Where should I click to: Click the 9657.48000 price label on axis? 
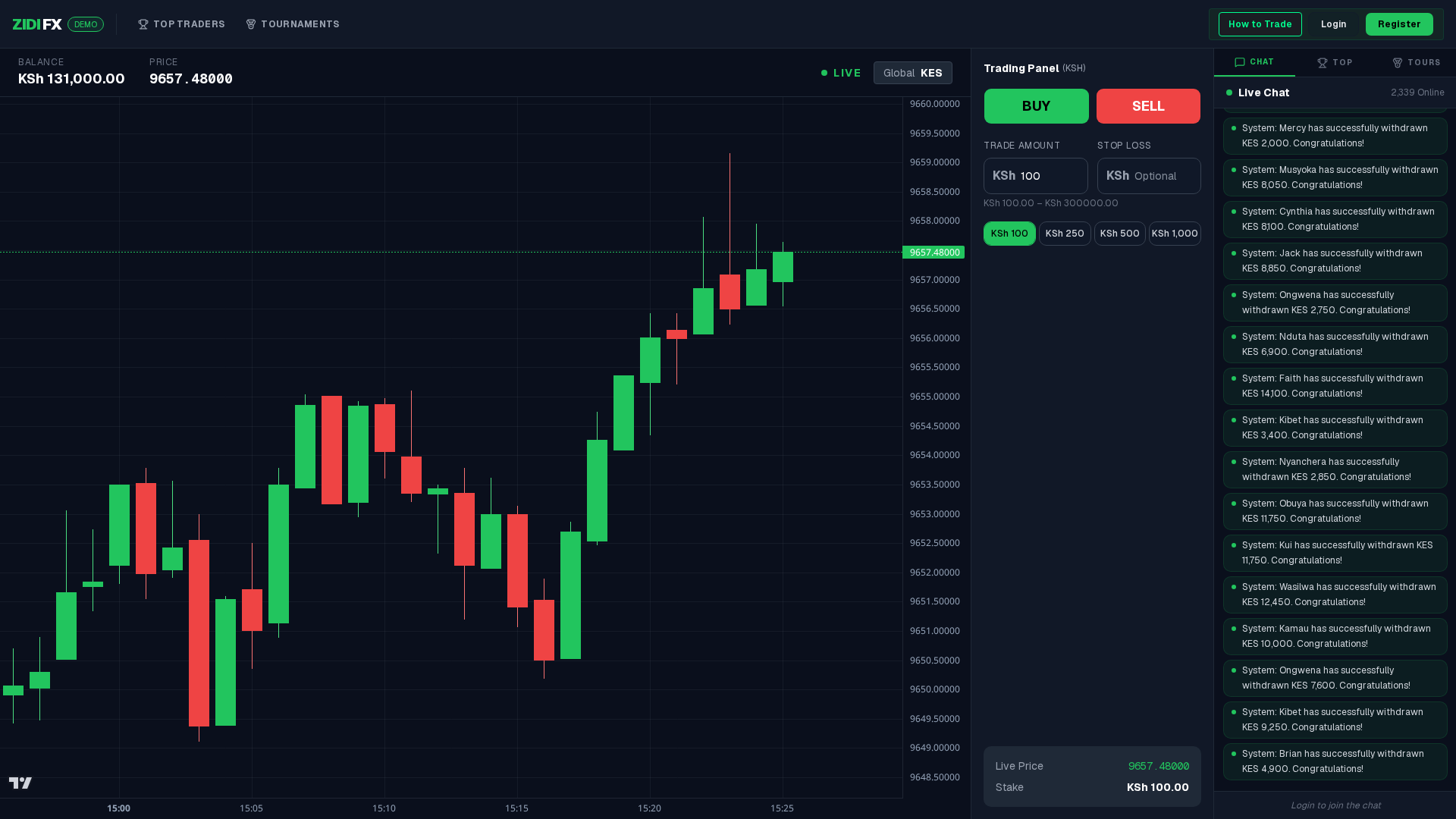[934, 253]
